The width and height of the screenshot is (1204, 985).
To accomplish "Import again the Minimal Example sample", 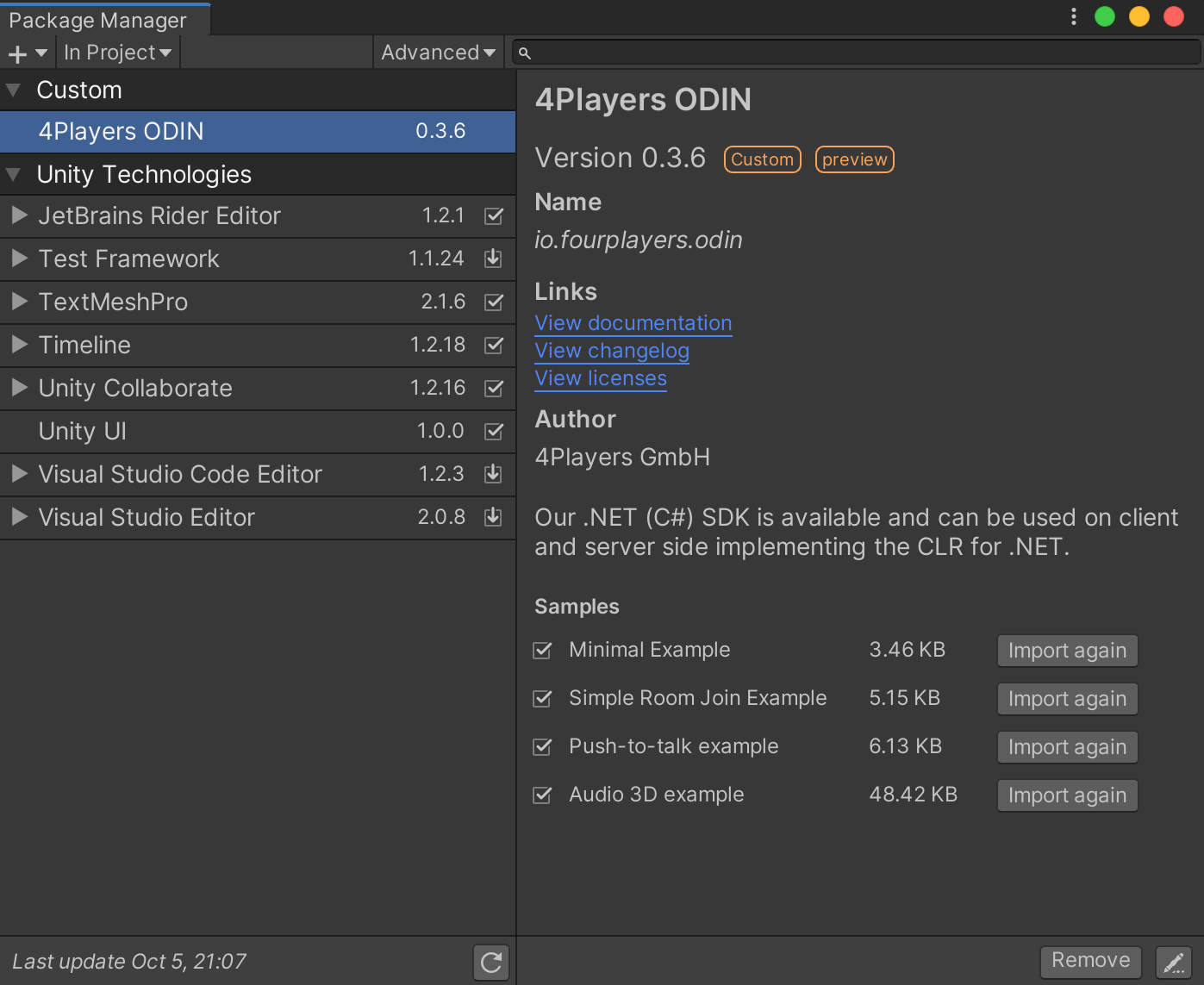I will click(1067, 651).
